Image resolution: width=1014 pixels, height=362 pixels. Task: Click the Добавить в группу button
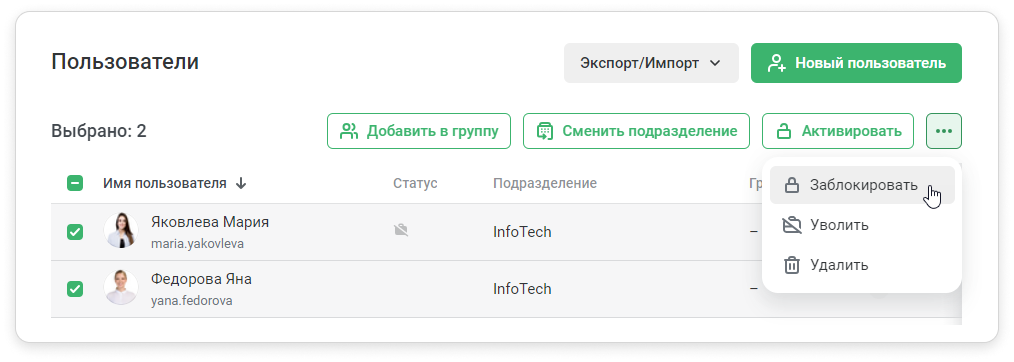[x=419, y=131]
